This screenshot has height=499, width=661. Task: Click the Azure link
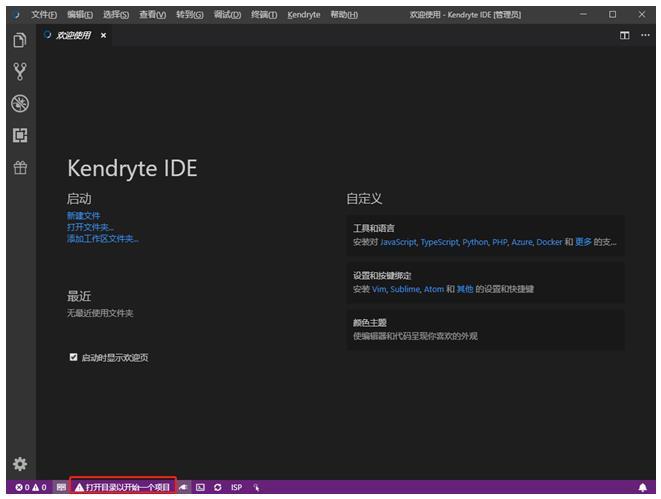click(522, 242)
